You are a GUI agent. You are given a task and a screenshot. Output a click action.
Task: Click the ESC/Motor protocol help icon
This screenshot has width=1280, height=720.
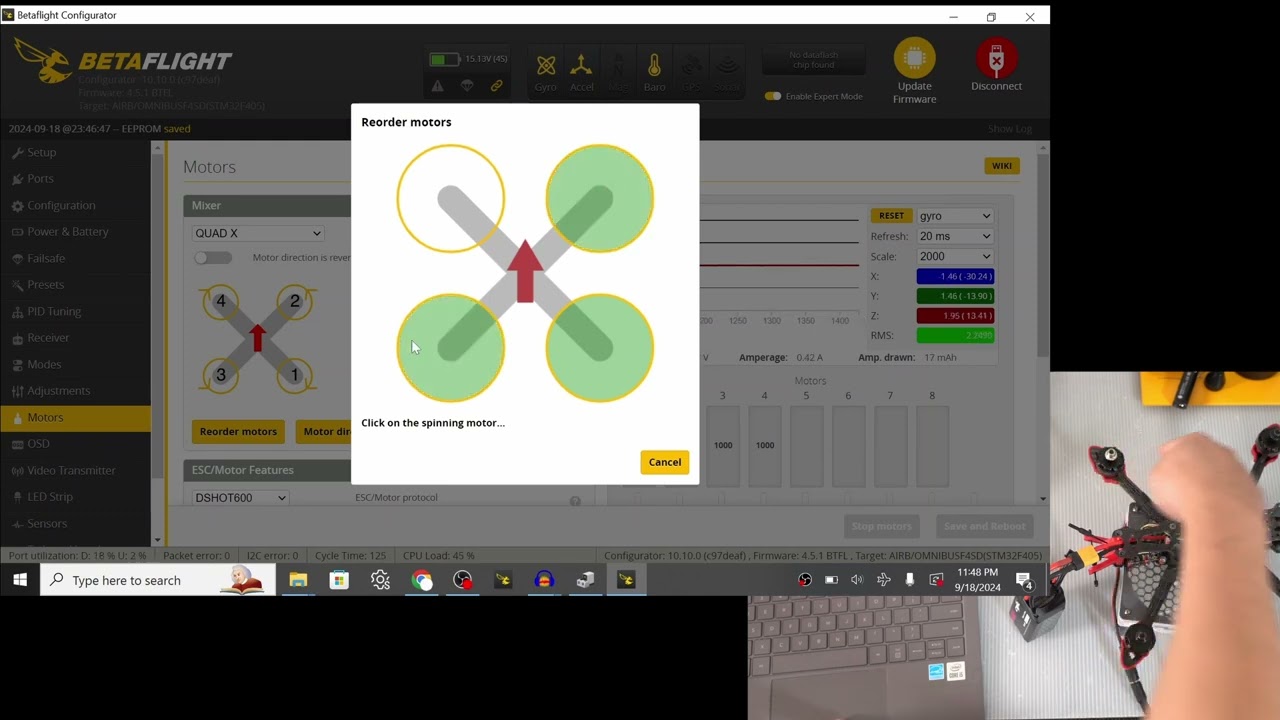coord(575,501)
